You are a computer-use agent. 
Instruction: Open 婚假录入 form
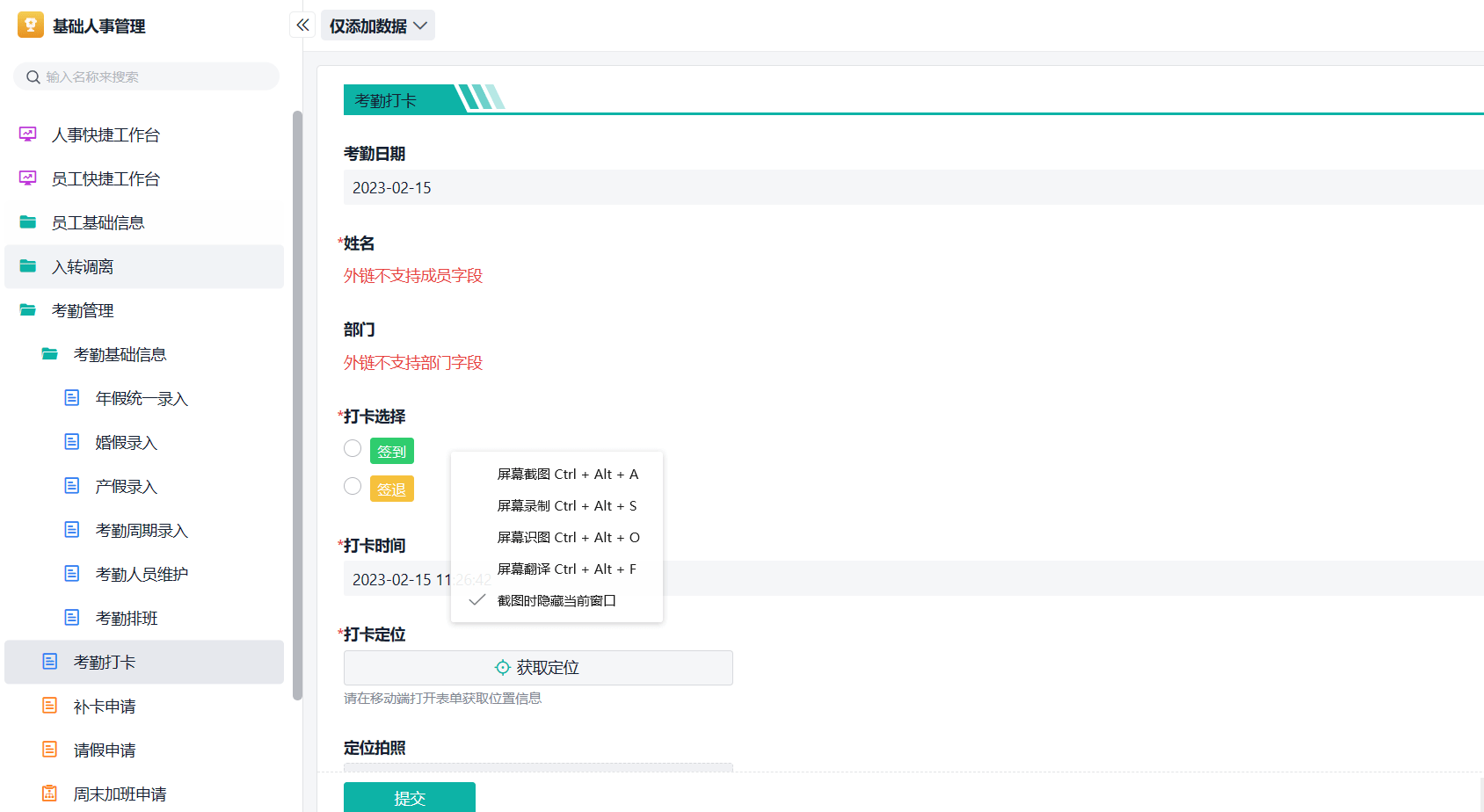[144, 442]
